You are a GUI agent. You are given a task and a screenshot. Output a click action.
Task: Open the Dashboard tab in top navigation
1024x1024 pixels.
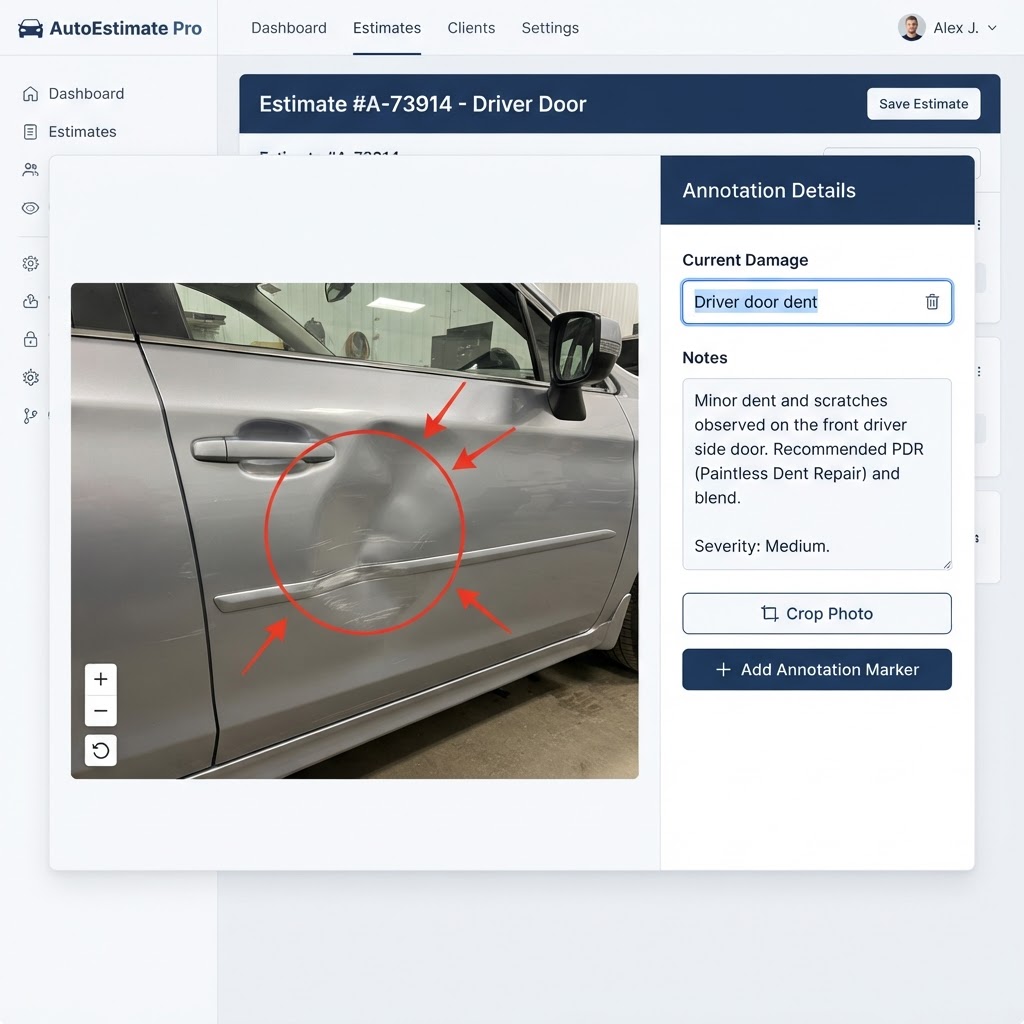(289, 28)
